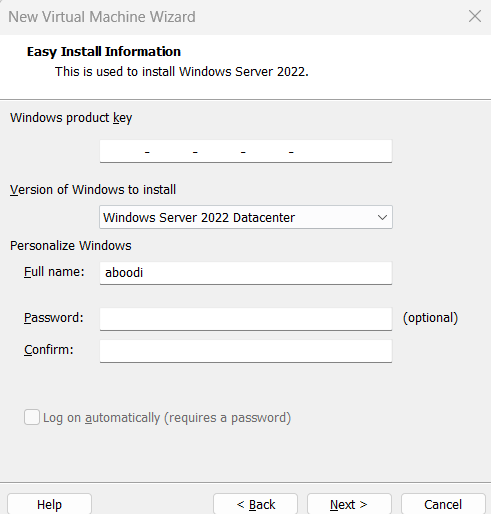Close the New Virtual Machine Wizard dialog
This screenshot has height=514, width=491.
(x=475, y=16)
